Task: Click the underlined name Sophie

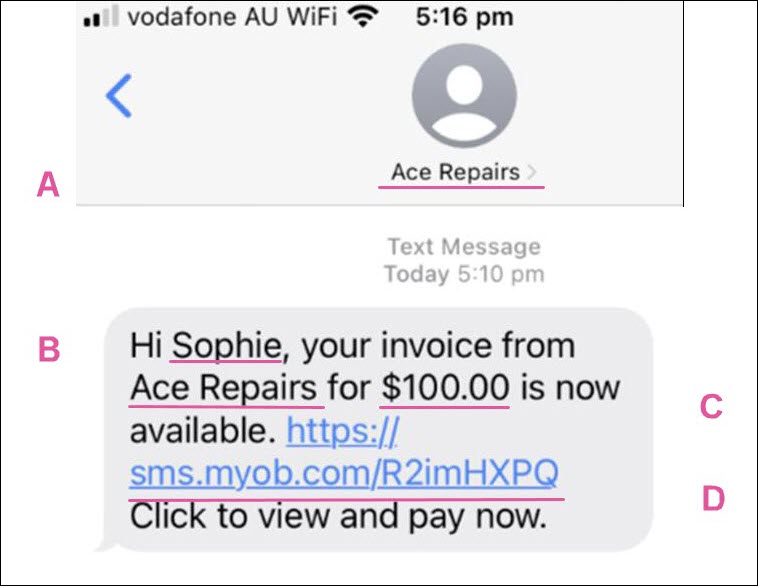Action: [x=226, y=345]
